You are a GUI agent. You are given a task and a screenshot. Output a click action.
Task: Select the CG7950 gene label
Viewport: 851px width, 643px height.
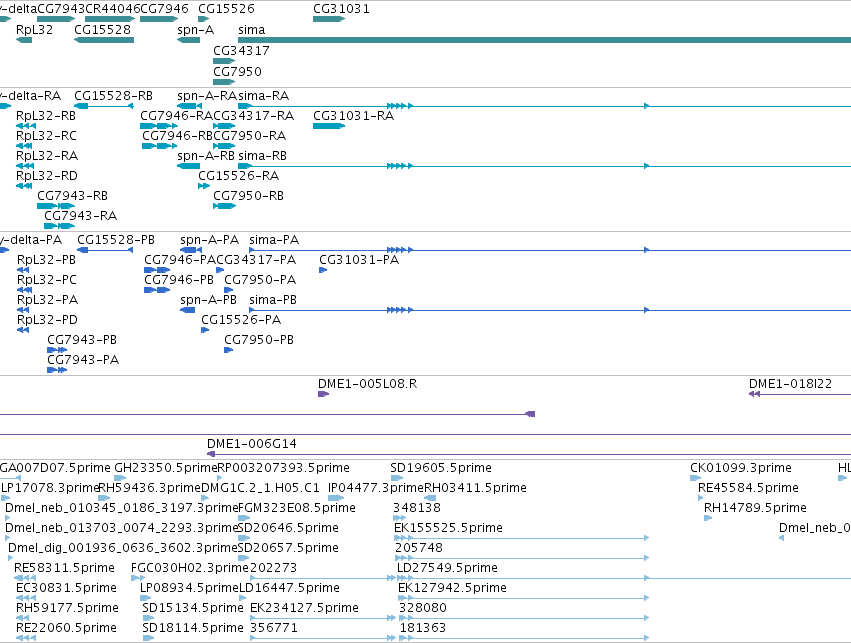click(237, 71)
